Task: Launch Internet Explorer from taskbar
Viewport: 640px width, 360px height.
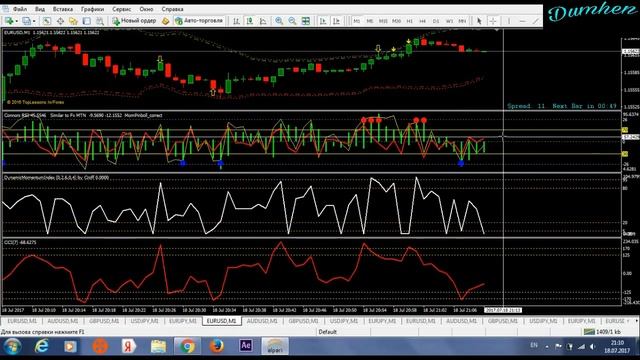Action: coord(42,347)
